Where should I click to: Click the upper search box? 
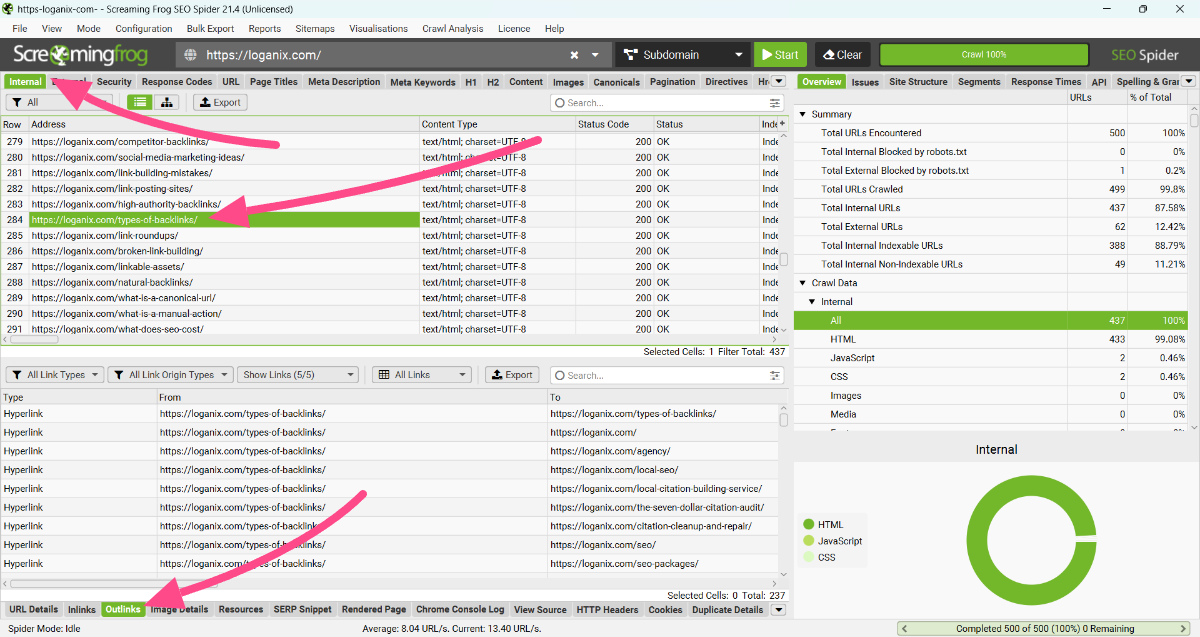[x=660, y=102]
